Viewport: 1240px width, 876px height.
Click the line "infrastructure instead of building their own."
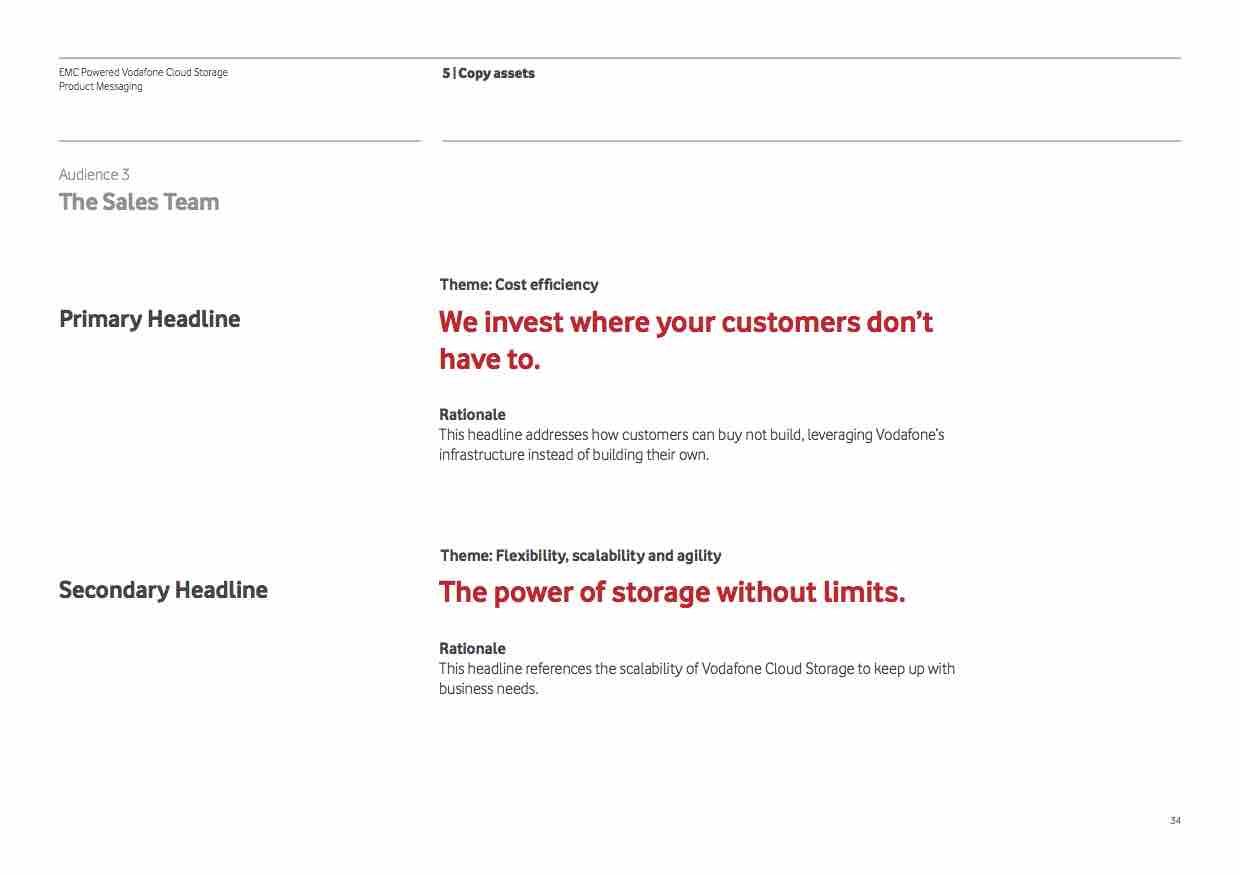573,455
